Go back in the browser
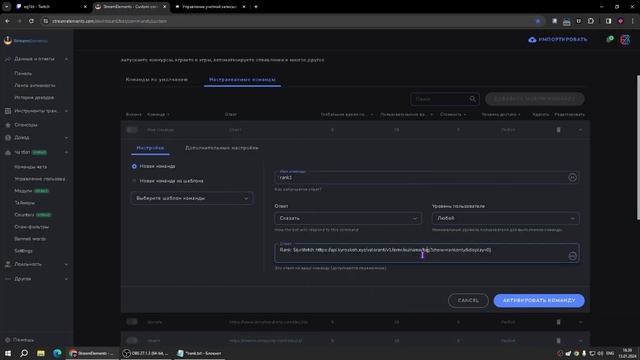Image resolution: width=640 pixels, height=360 pixels. click(x=8, y=21)
